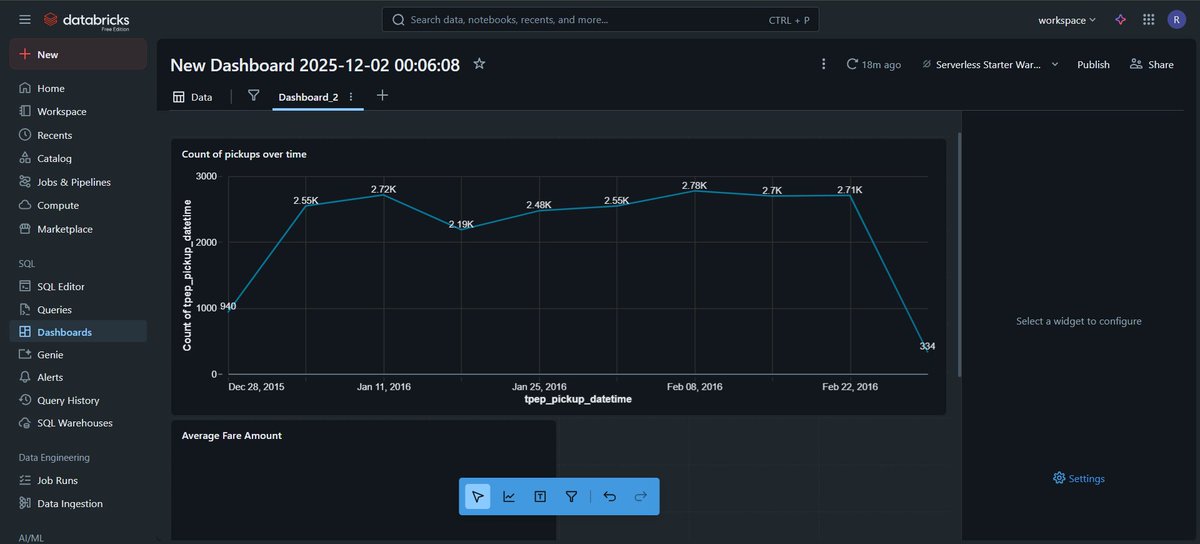Open Job Runs
The width and height of the screenshot is (1200, 544).
(78, 481)
